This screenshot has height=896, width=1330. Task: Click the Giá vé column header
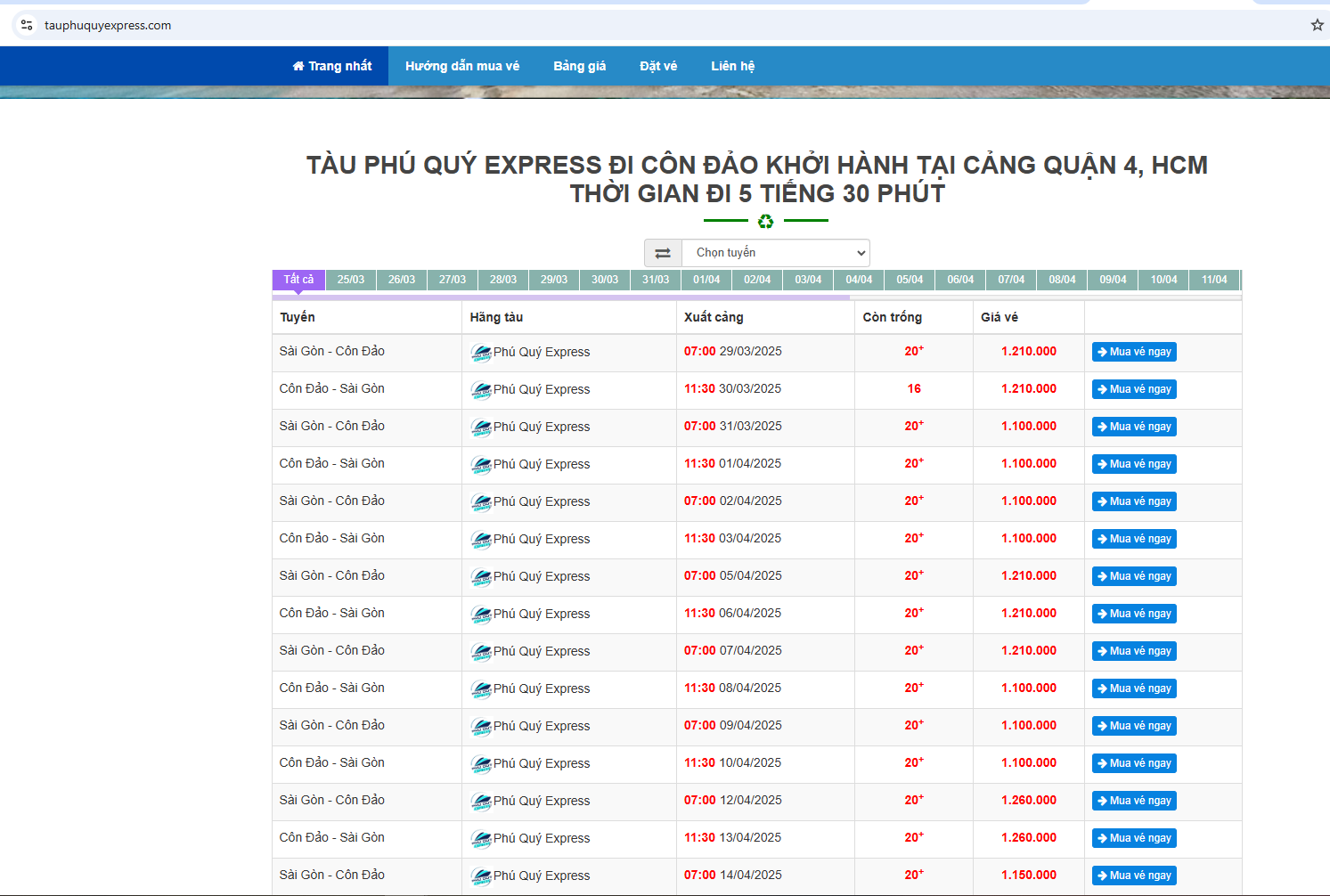point(1000,317)
